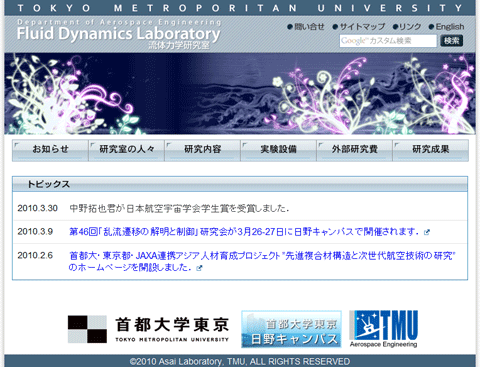Click external link icon after 開設しました
The image size is (480, 367).
pyautogui.click(x=199, y=268)
